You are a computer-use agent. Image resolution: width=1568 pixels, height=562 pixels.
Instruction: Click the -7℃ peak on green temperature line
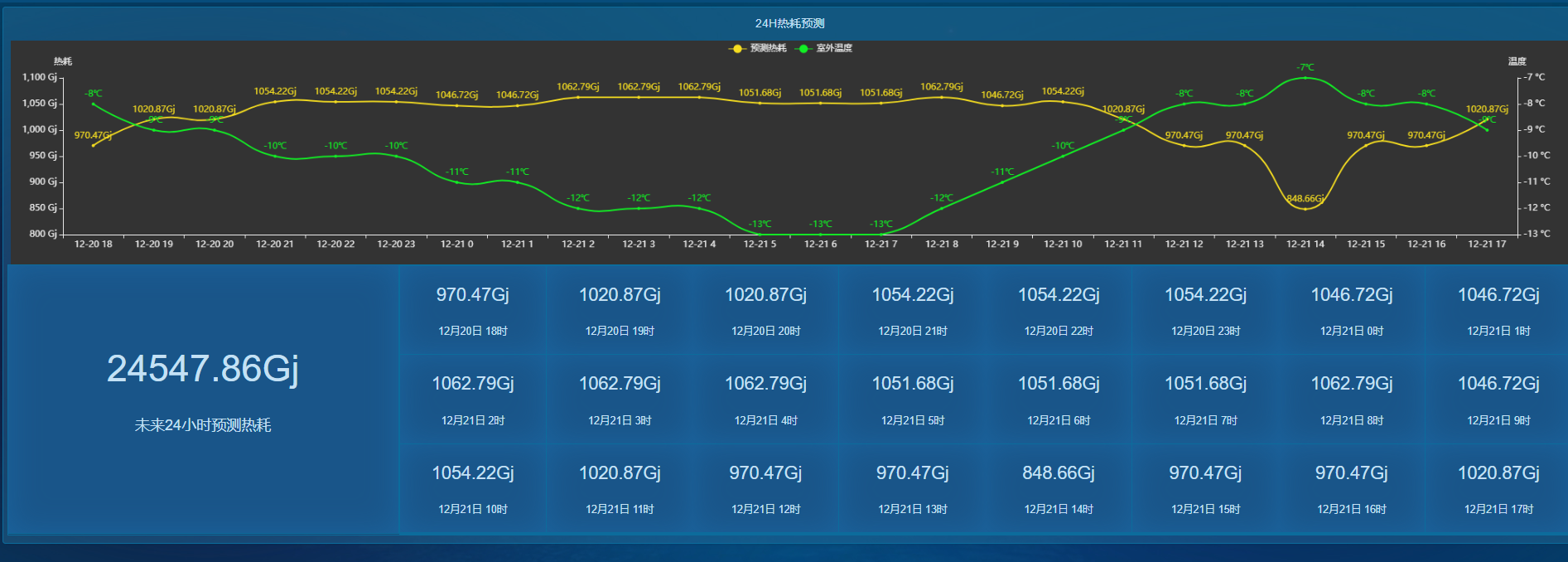click(x=1305, y=78)
